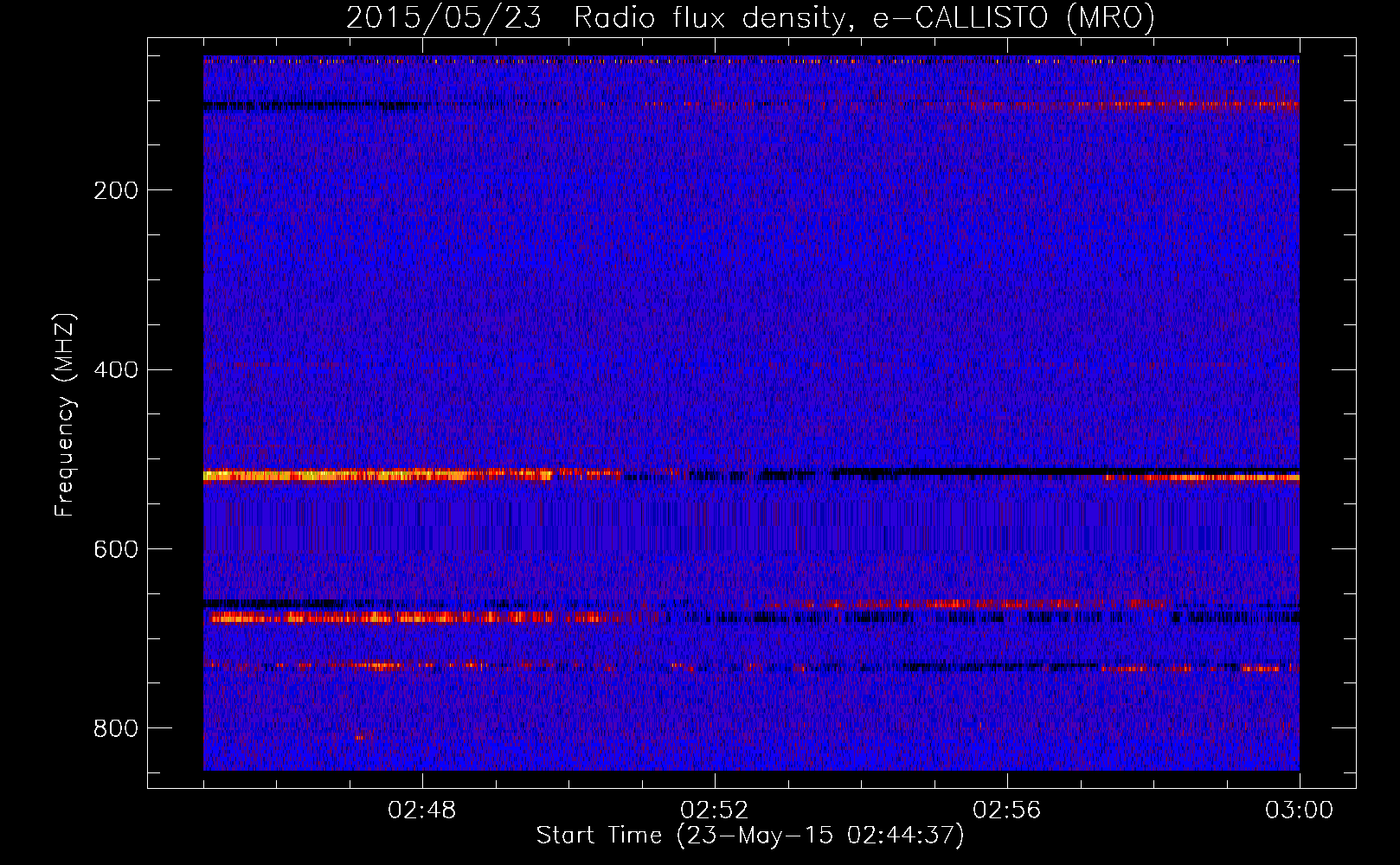Click the 02:56 time tick label
The width and height of the screenshot is (1400, 865).
[1007, 811]
